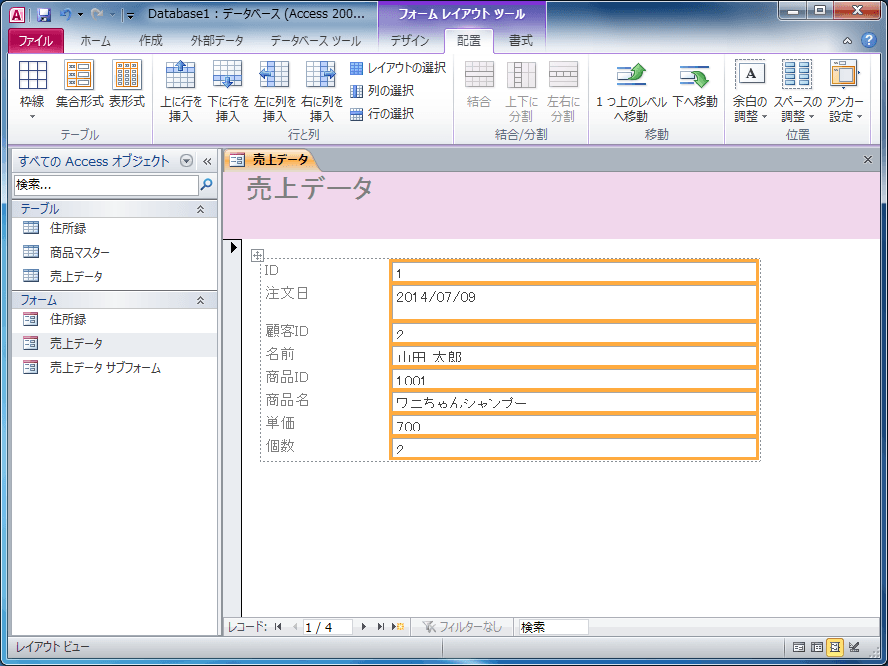The width and height of the screenshot is (888, 666).
Task: Click the Undo icon in quick access toolbar
Action: tap(66, 14)
